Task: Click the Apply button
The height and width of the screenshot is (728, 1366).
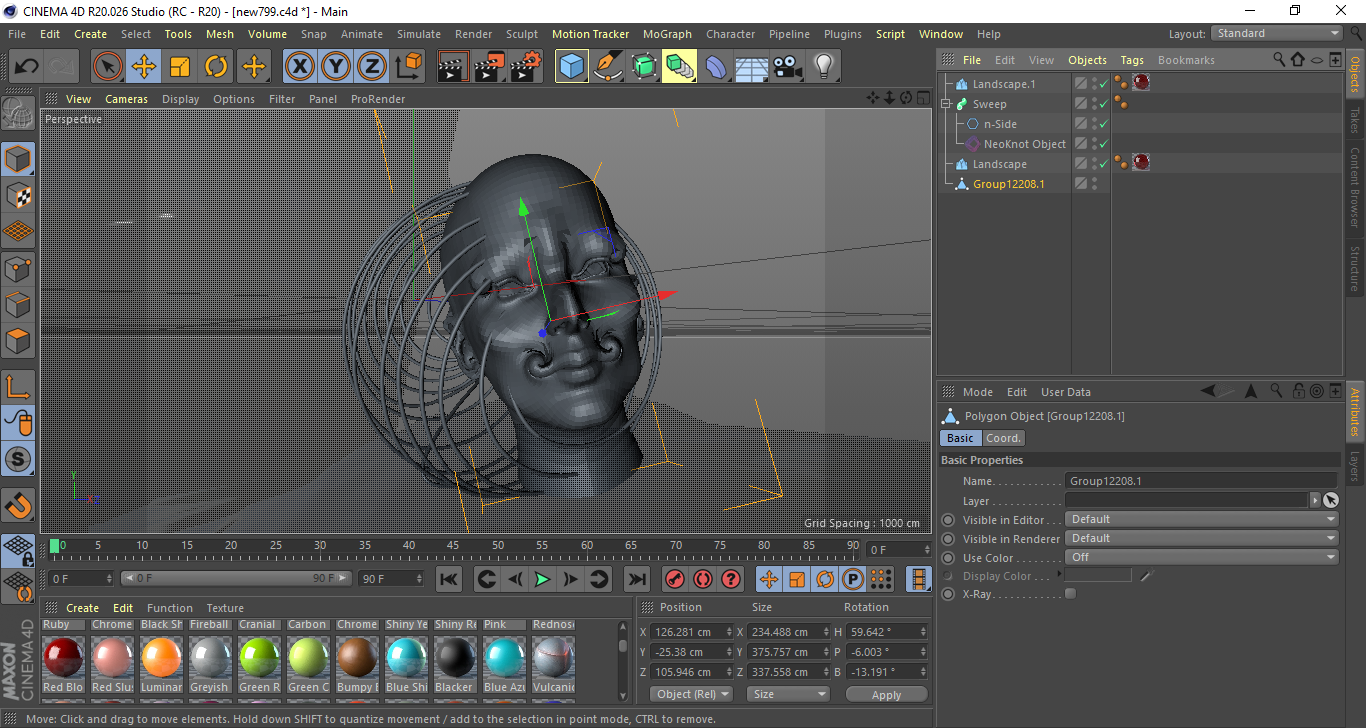Action: (886, 694)
